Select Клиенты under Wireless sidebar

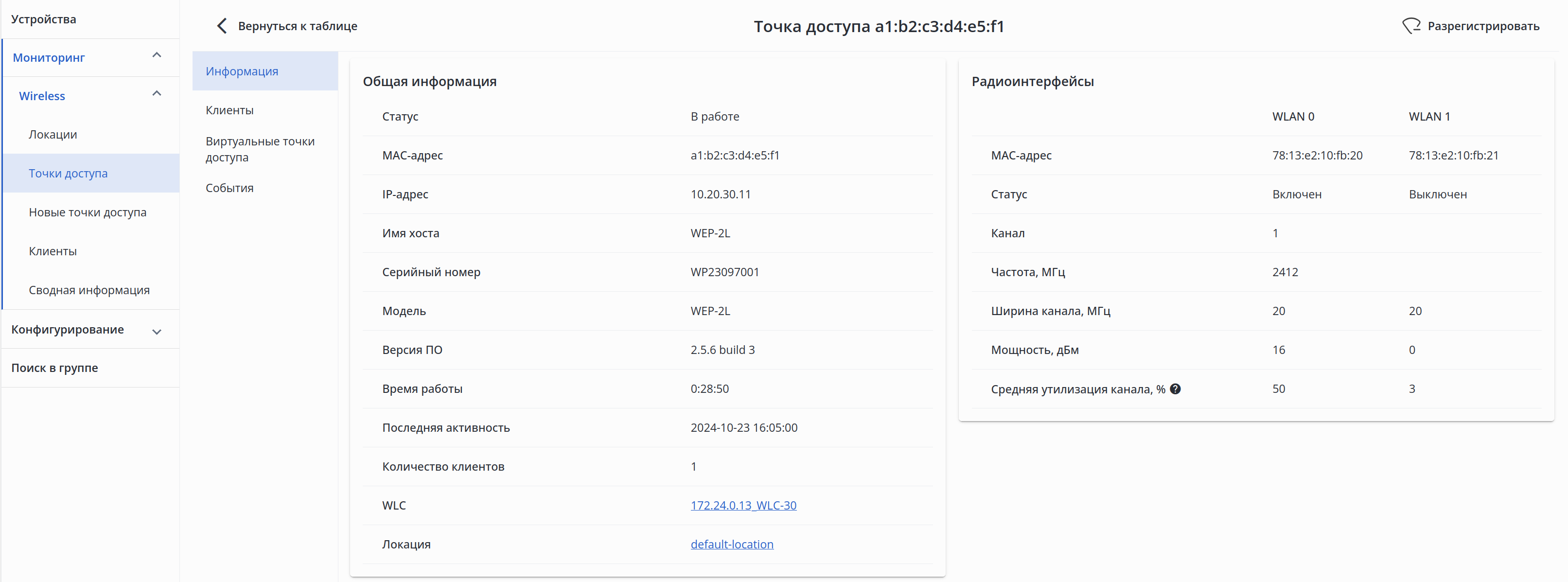pos(53,251)
